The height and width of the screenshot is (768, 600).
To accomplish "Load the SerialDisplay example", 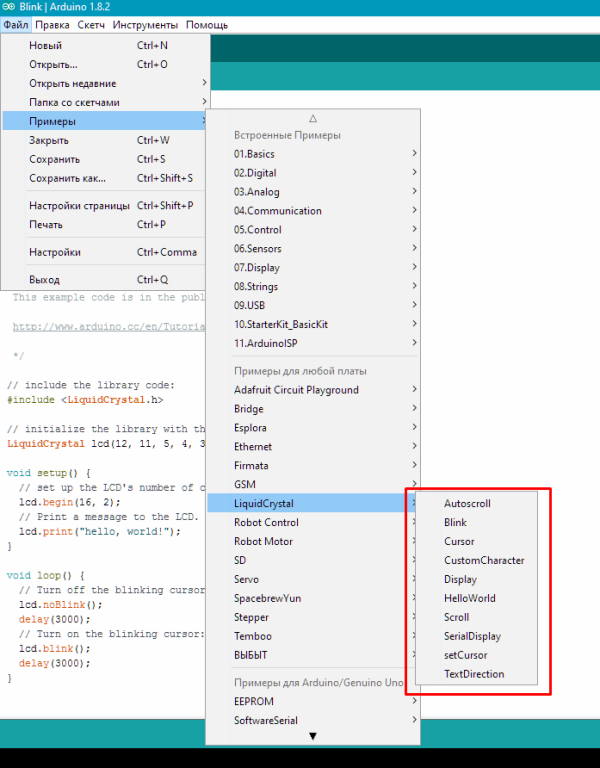I will 476,636.
